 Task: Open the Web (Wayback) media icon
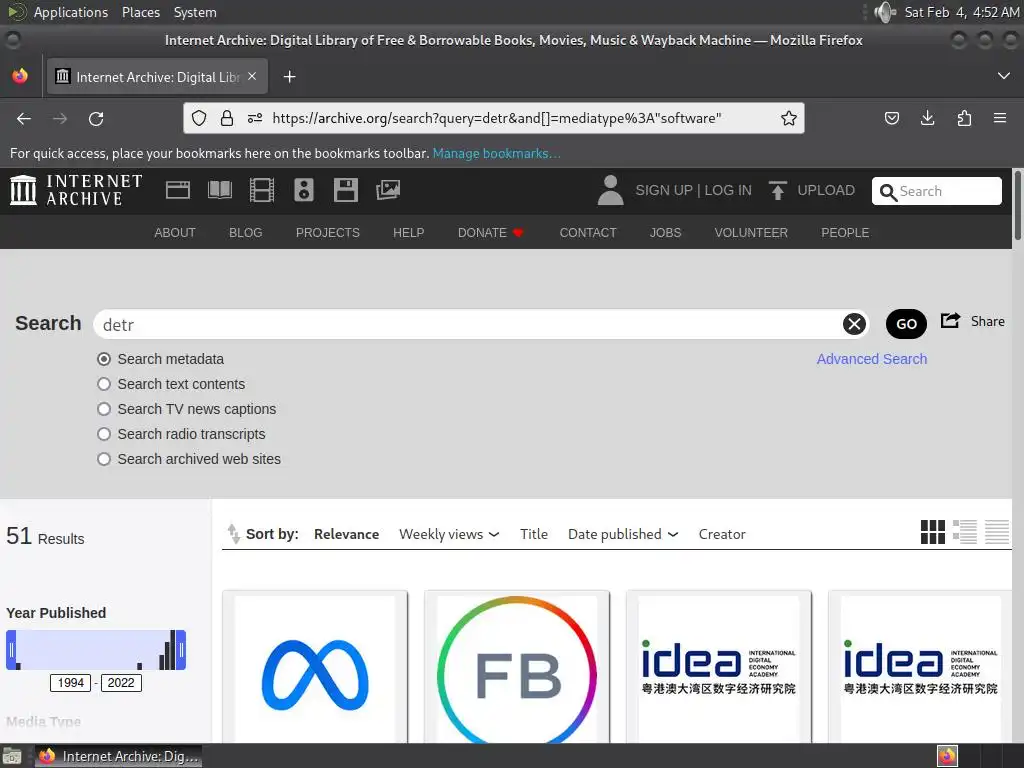tap(178, 190)
